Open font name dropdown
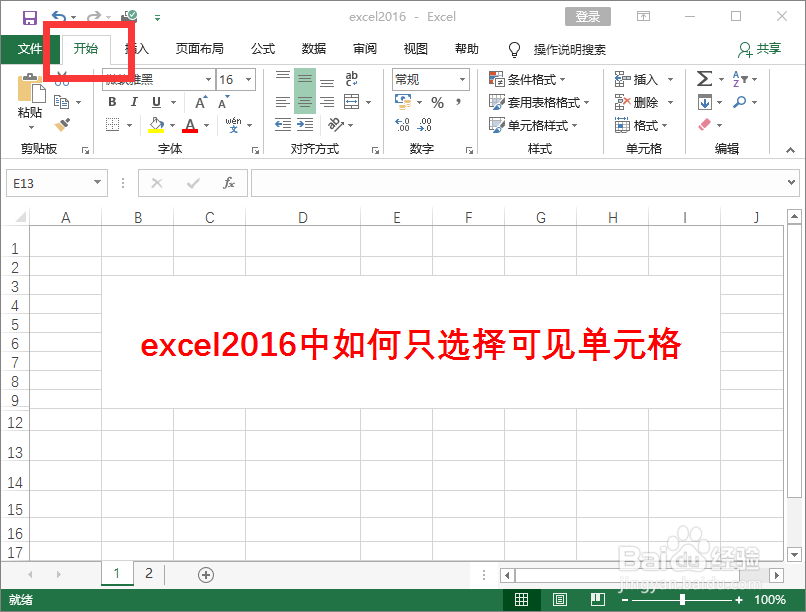Image resolution: width=806 pixels, height=612 pixels. pyautogui.click(x=208, y=79)
